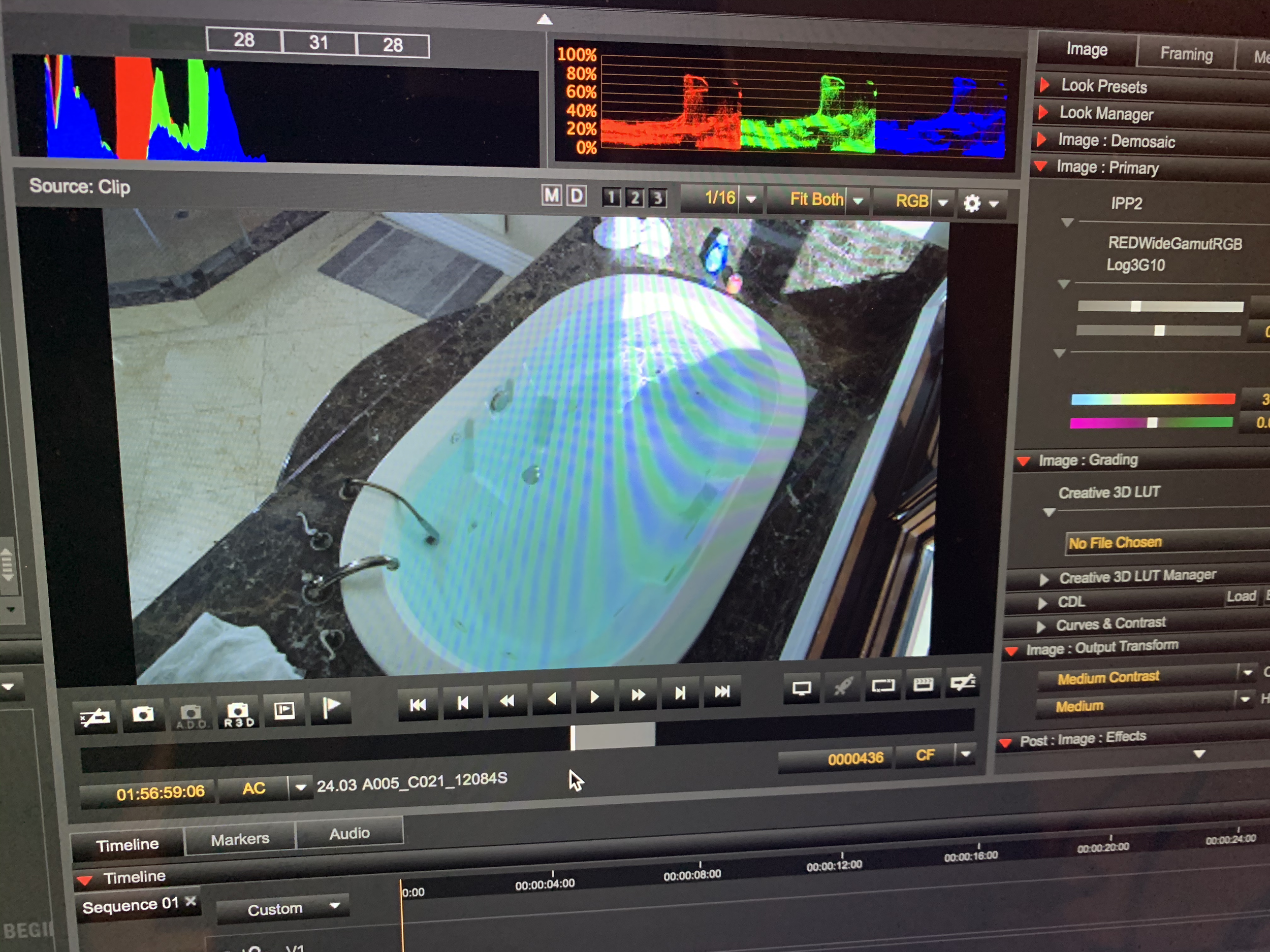Click the 01:56:59:06 timecode field
The image size is (1270, 952).
[x=148, y=794]
